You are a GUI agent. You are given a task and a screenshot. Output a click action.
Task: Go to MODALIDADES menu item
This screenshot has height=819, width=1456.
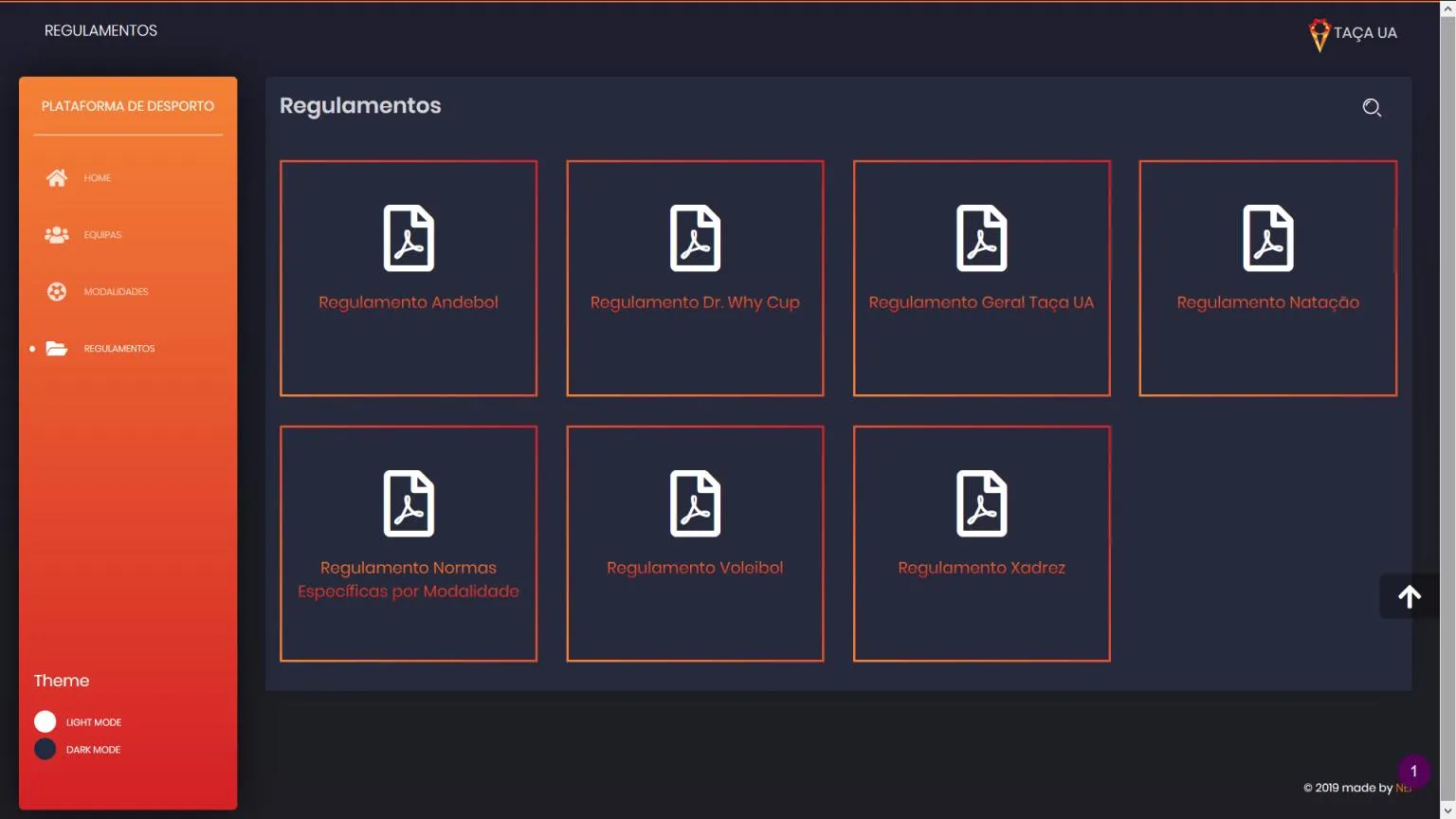116,292
